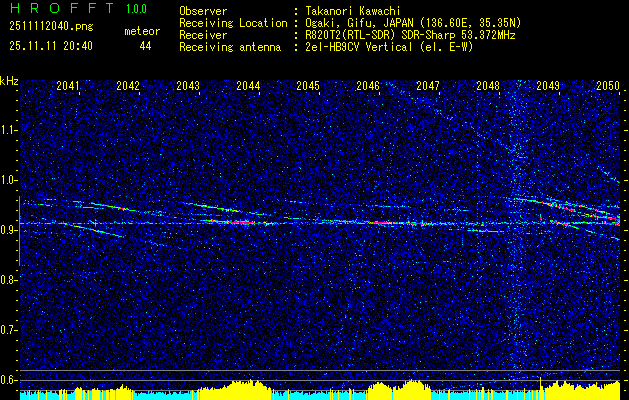
Task: Click the Receiver label
Action: coord(203,35)
